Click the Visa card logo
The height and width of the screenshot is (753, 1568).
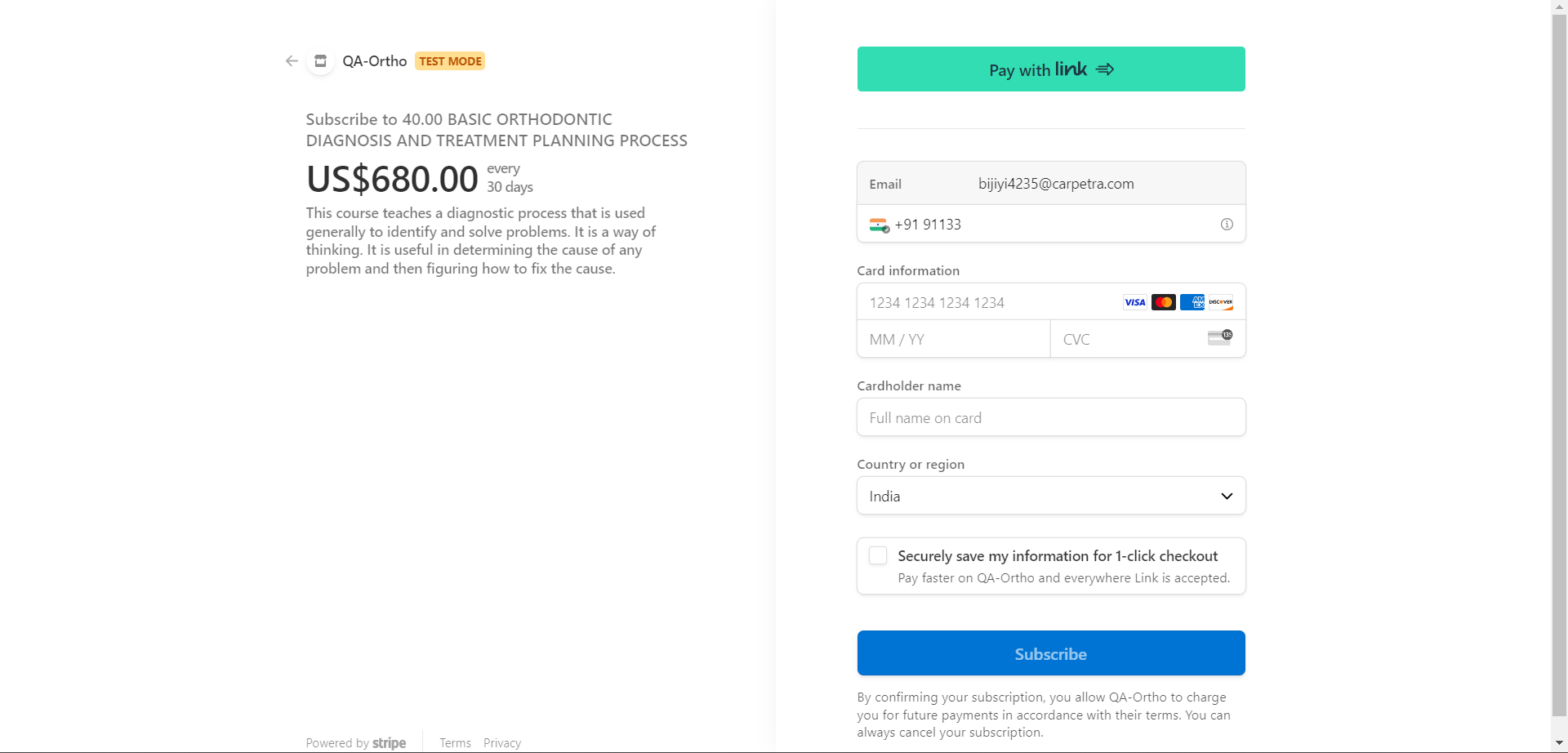(x=1134, y=302)
